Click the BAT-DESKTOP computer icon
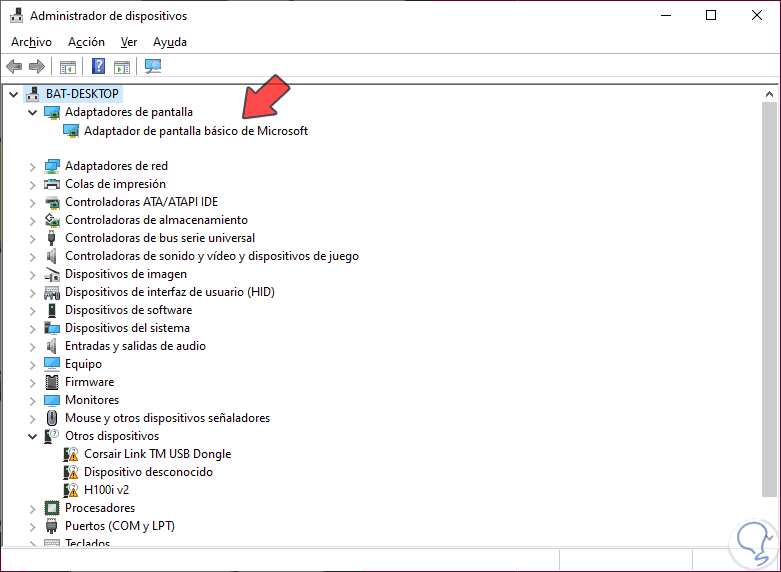 click(x=32, y=94)
